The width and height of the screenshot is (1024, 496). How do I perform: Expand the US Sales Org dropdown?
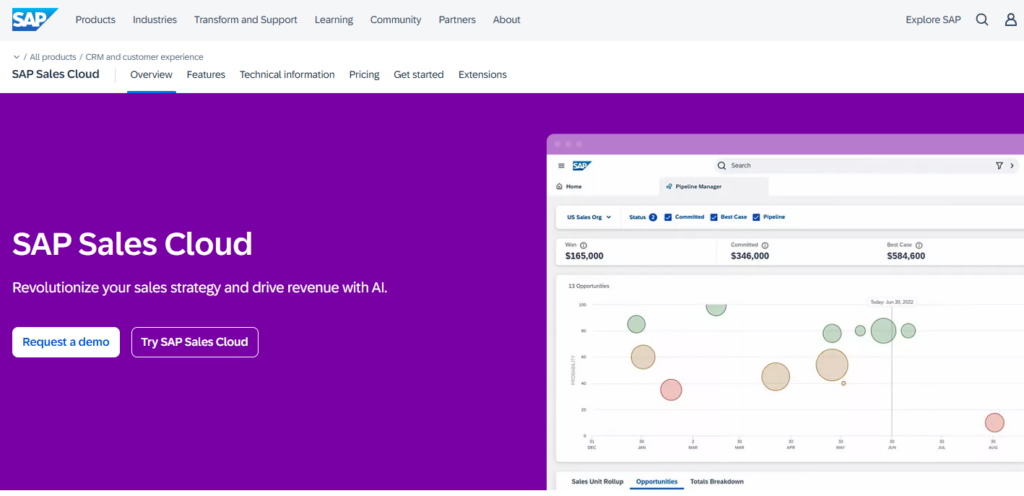click(x=589, y=217)
